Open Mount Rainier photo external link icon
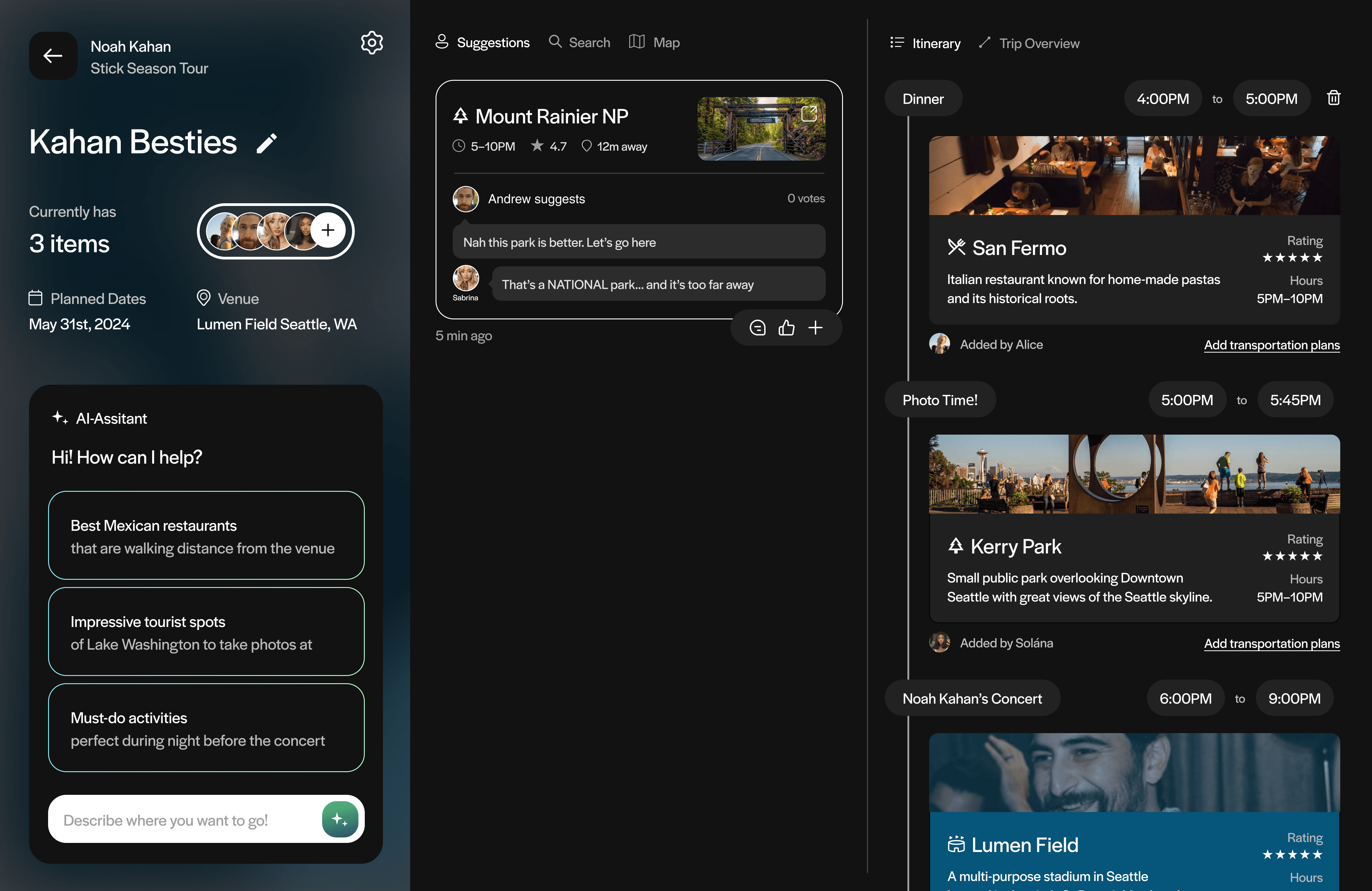 click(809, 113)
